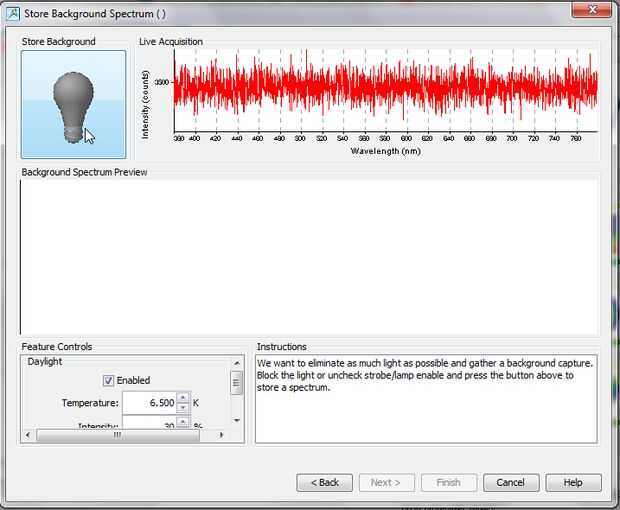Click Feature Controls horizontal scrollbar left arrow
The height and width of the screenshot is (510, 620).
pyautogui.click(x=28, y=435)
